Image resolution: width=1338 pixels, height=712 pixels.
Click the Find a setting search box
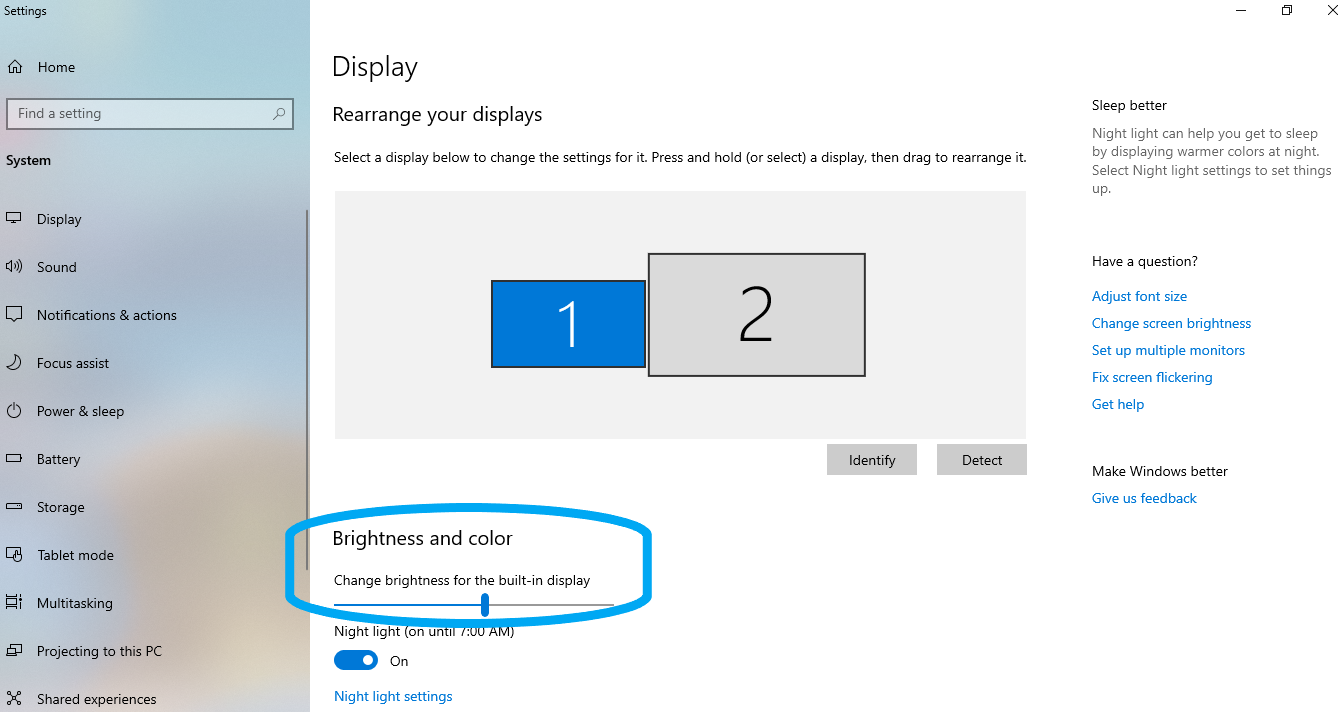150,114
